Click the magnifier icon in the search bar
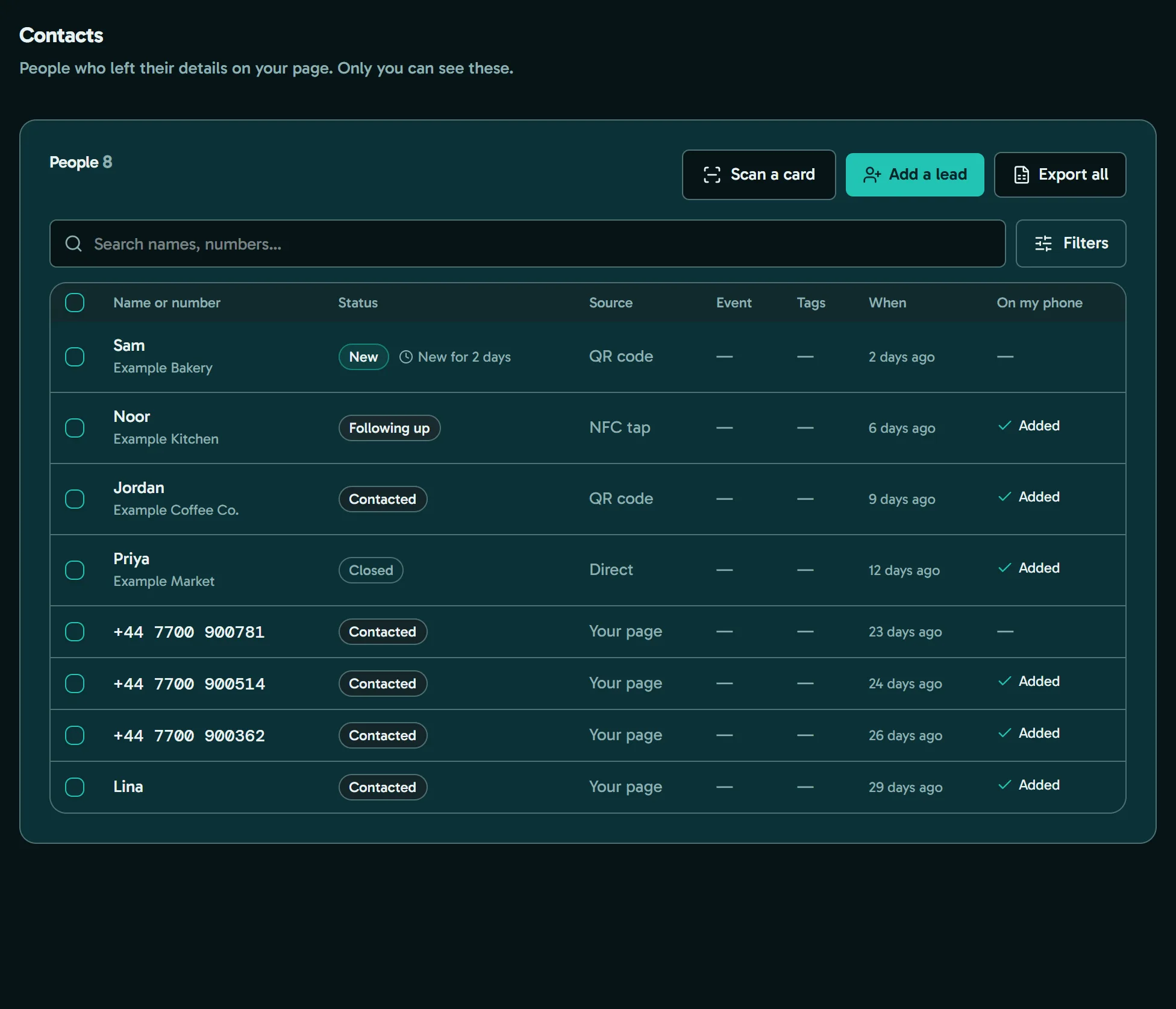Image resolution: width=1176 pixels, height=1009 pixels. (x=73, y=244)
